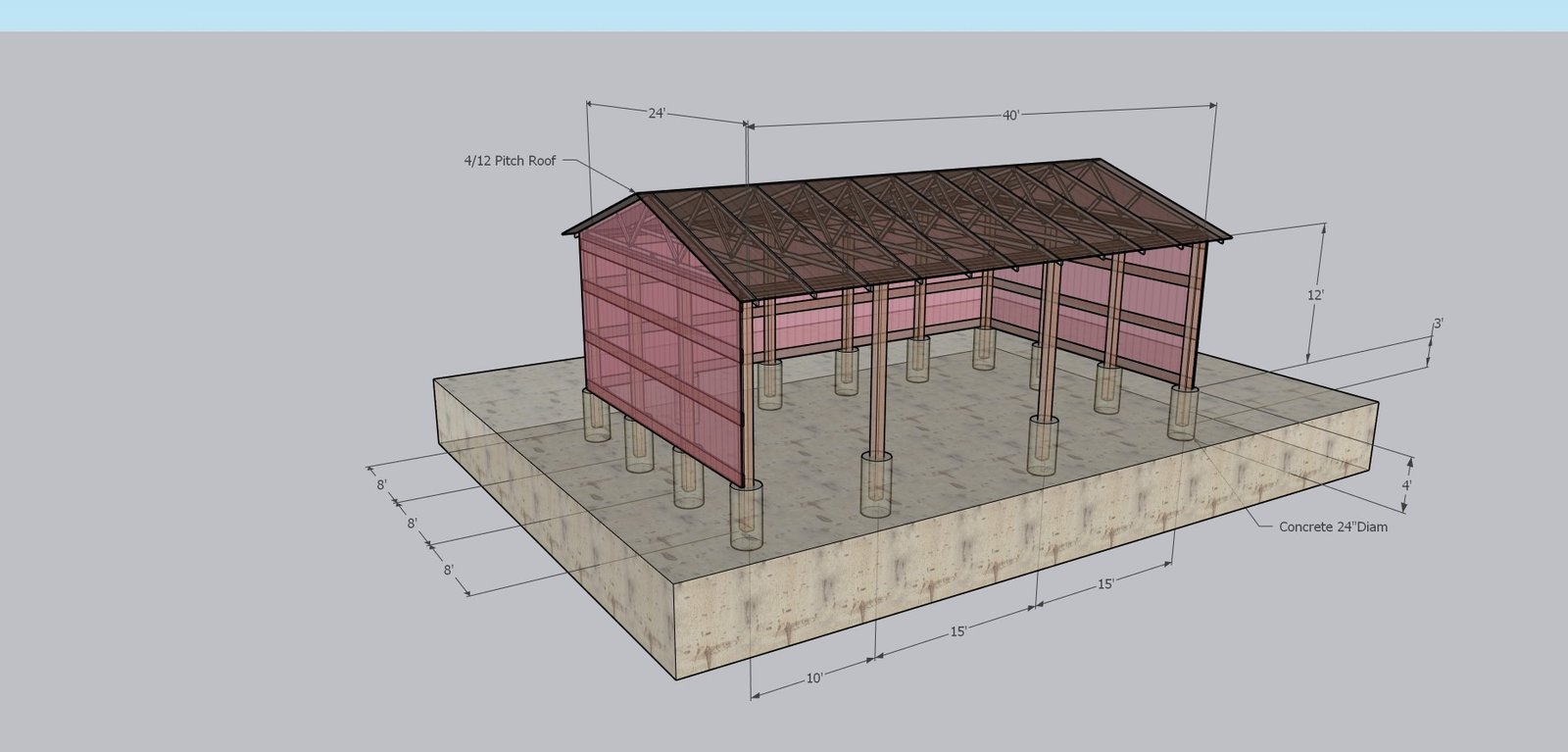Image resolution: width=1568 pixels, height=752 pixels.
Task: Select the 12' post height dimension
Action: click(x=1315, y=294)
